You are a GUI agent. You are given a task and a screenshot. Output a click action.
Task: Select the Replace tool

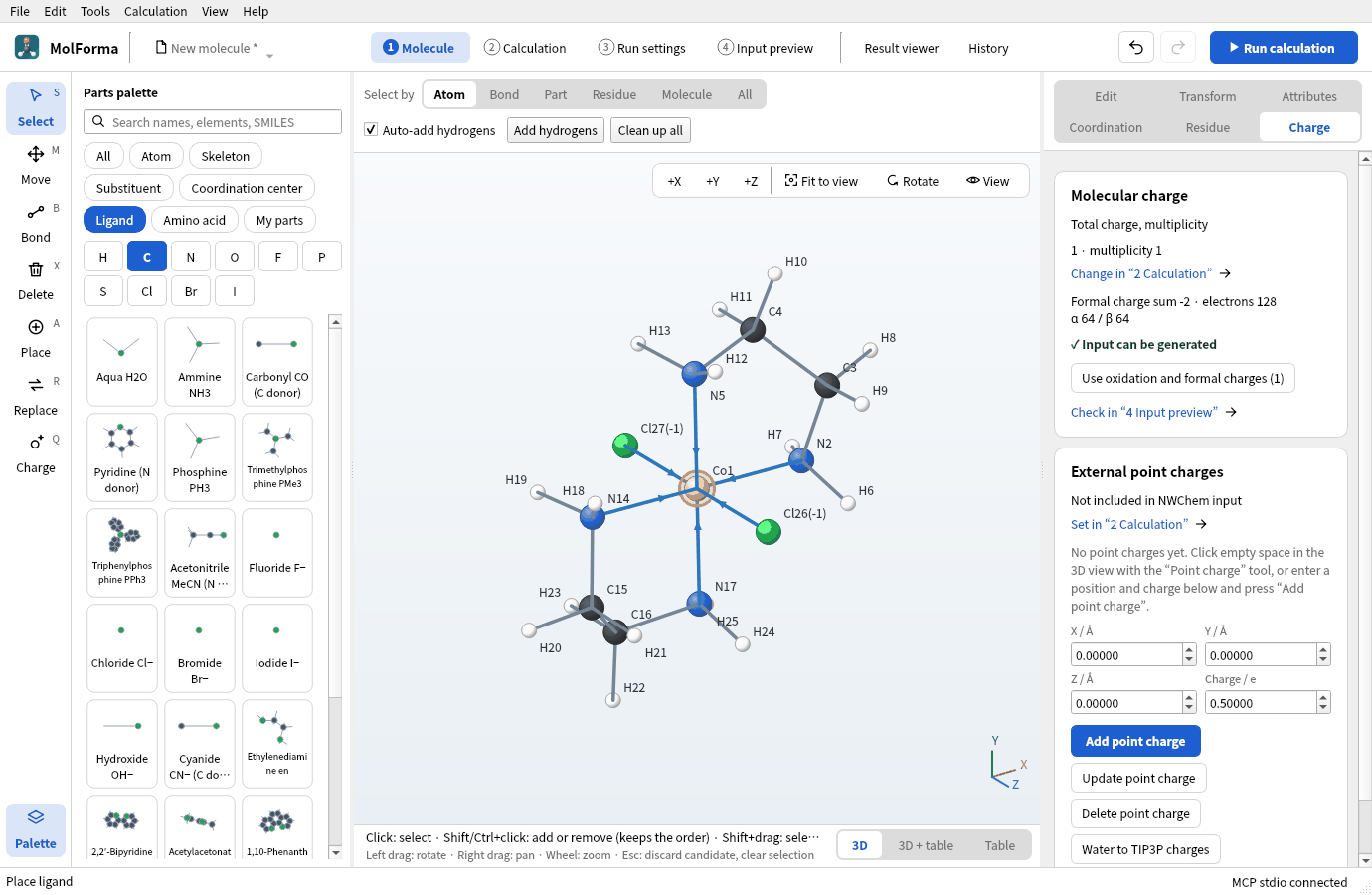pyautogui.click(x=36, y=396)
